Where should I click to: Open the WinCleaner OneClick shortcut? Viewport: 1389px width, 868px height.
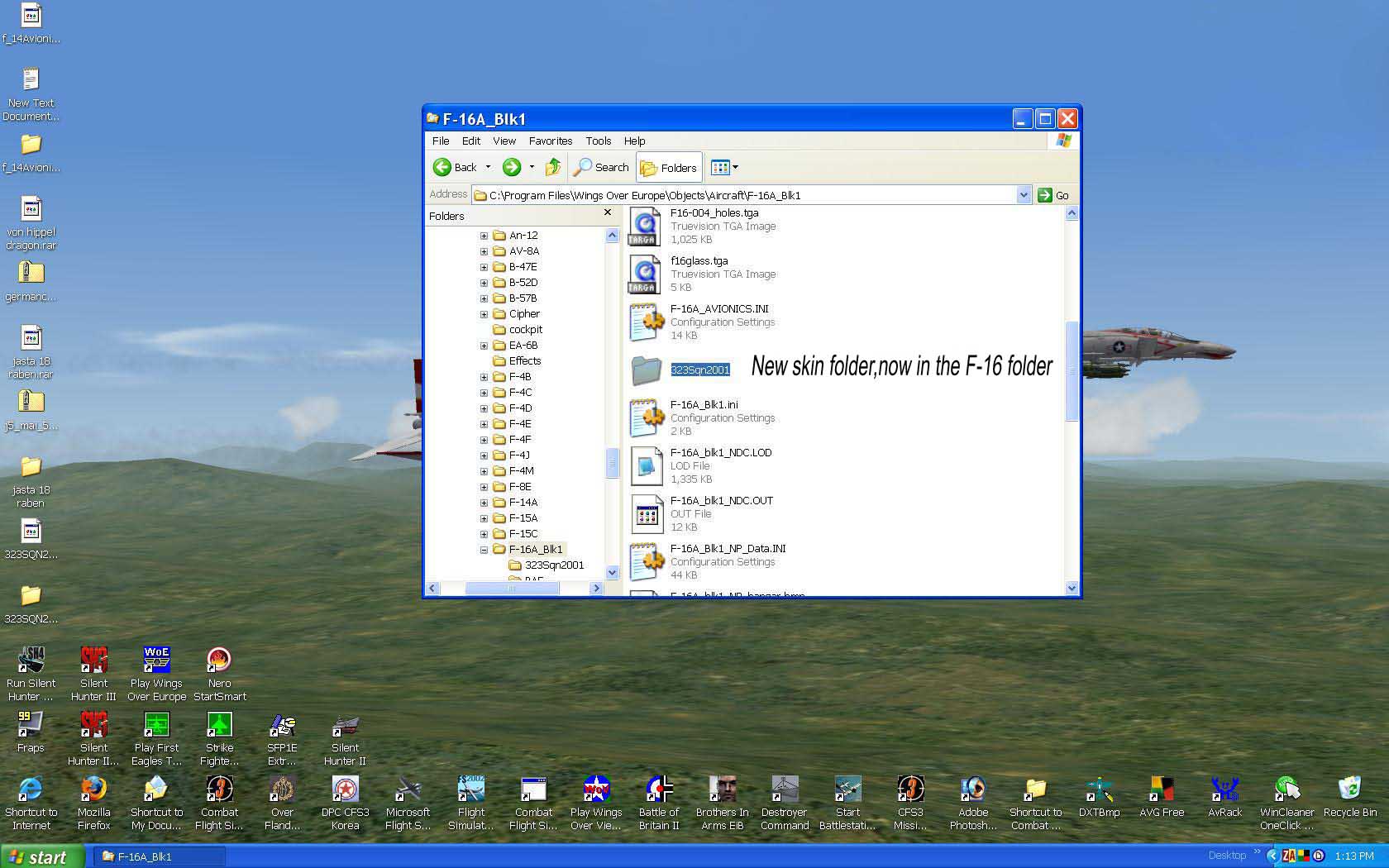click(x=1287, y=803)
